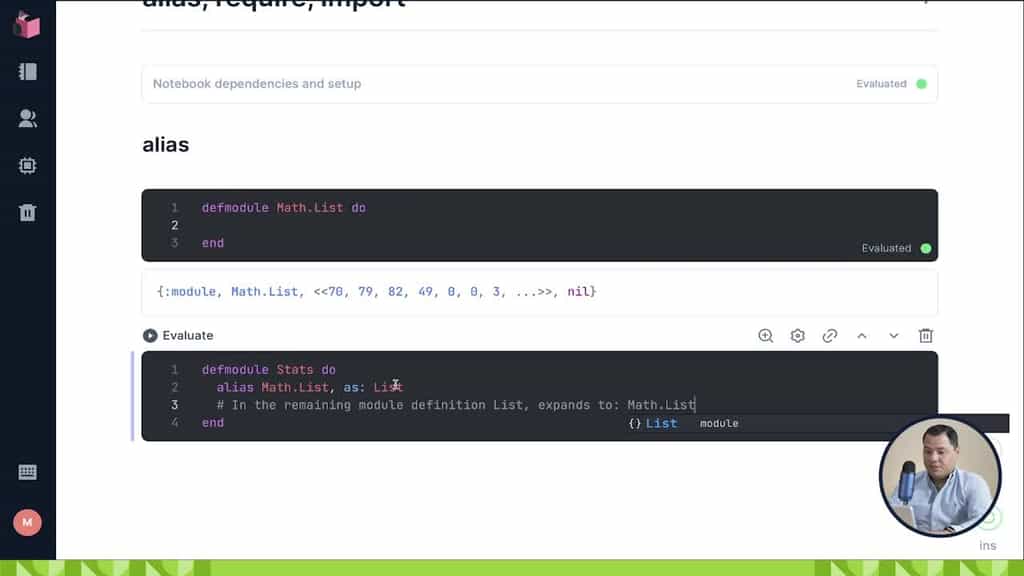Move the Stats cell up
This screenshot has width=1024, height=576.
862,336
